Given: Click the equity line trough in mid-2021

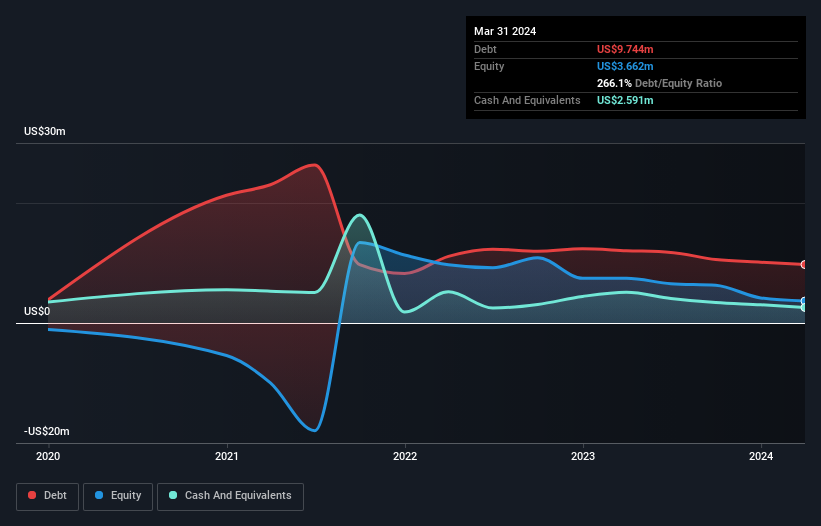Looking at the screenshot, I should [314, 431].
